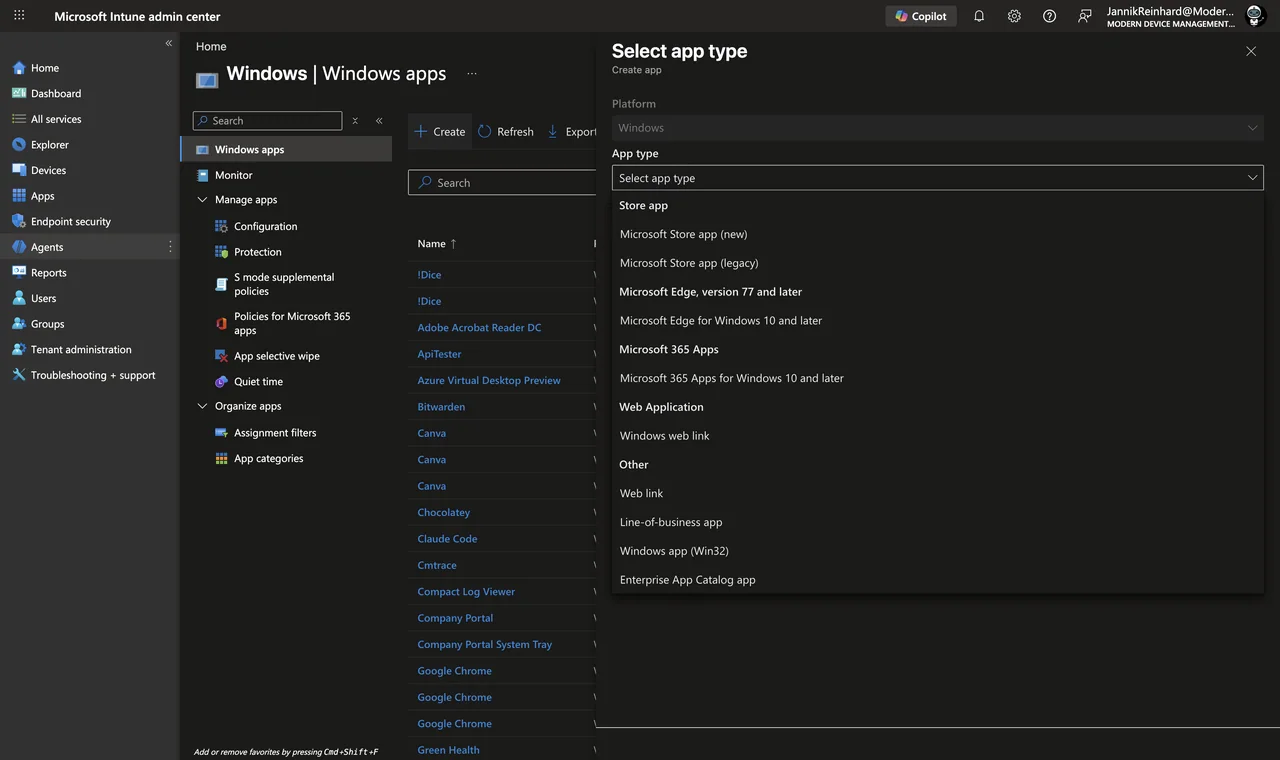
Task: Open Explorer in the sidebar
Action: click(x=50, y=145)
